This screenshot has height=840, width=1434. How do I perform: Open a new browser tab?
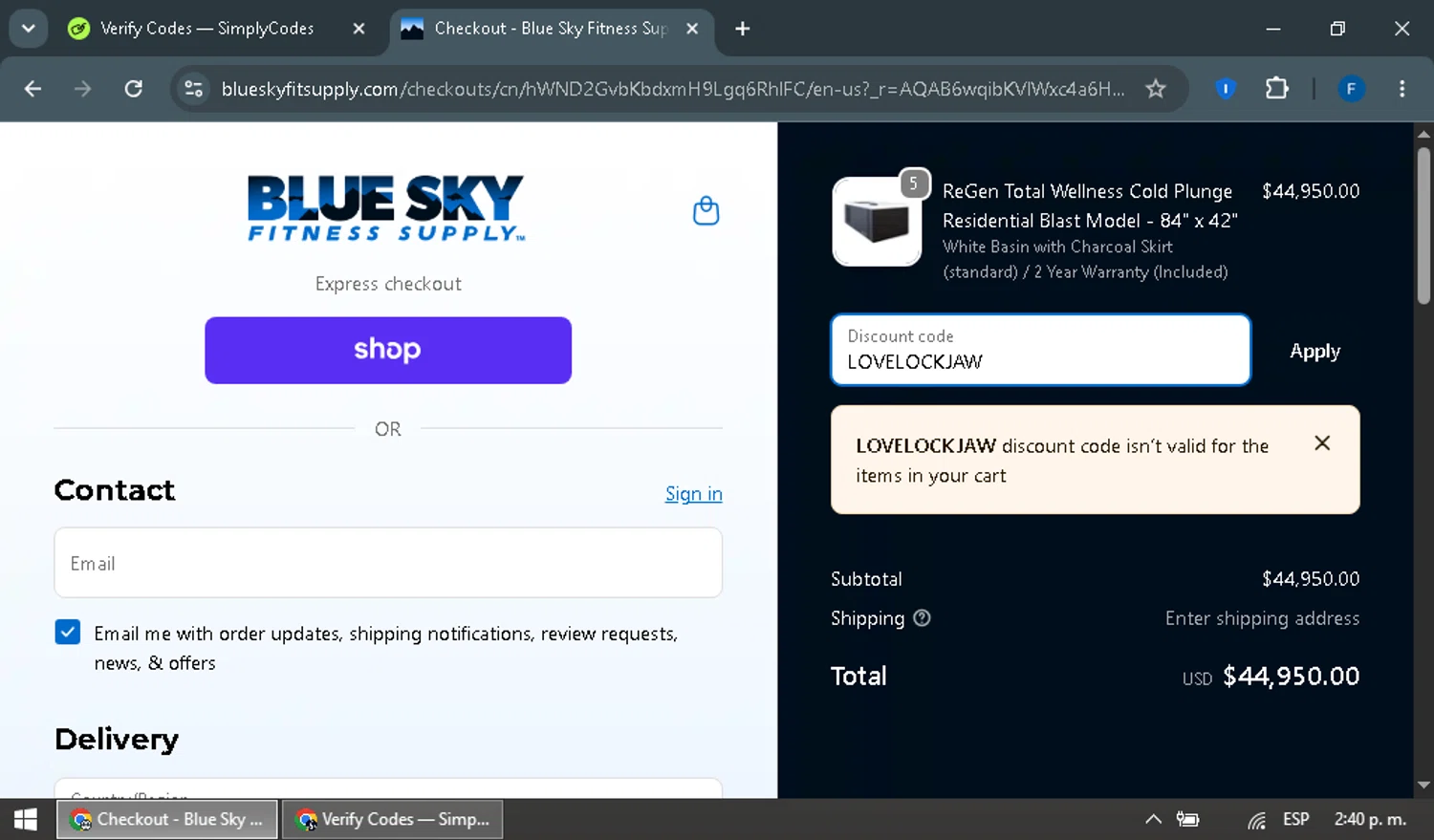742,29
